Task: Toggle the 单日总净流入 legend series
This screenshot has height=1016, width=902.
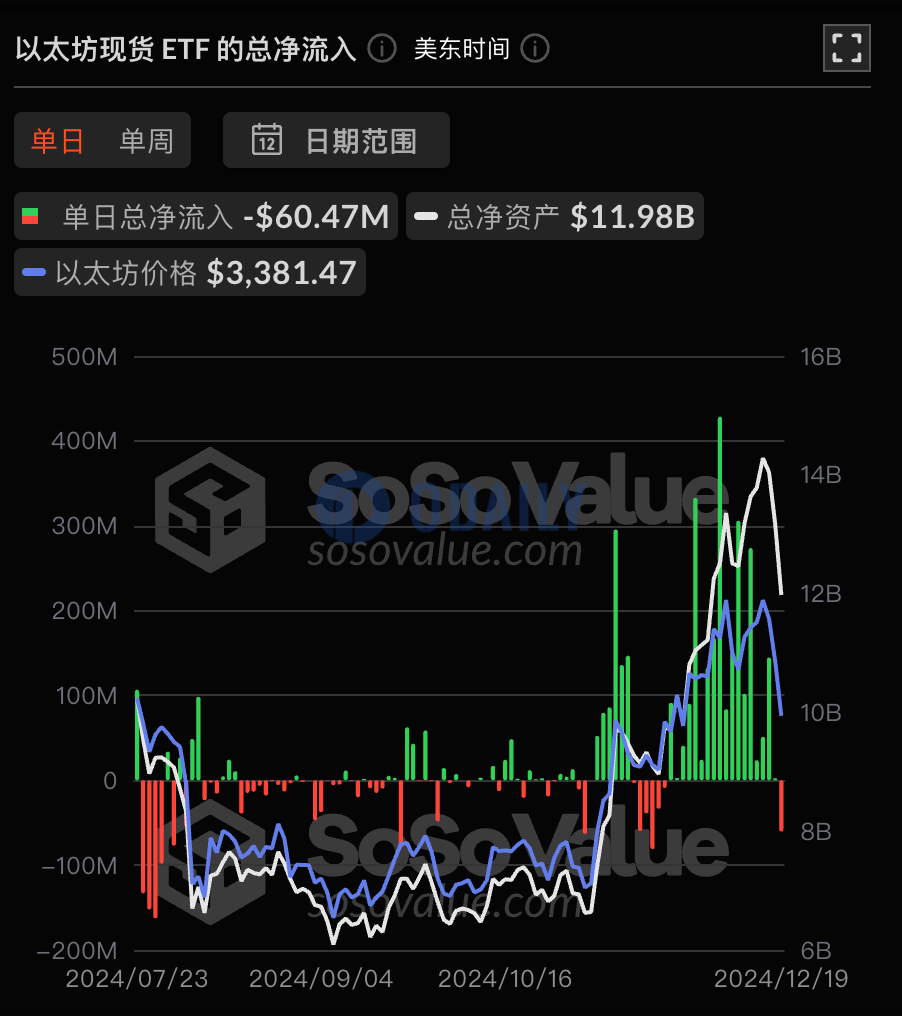Action: [206, 217]
